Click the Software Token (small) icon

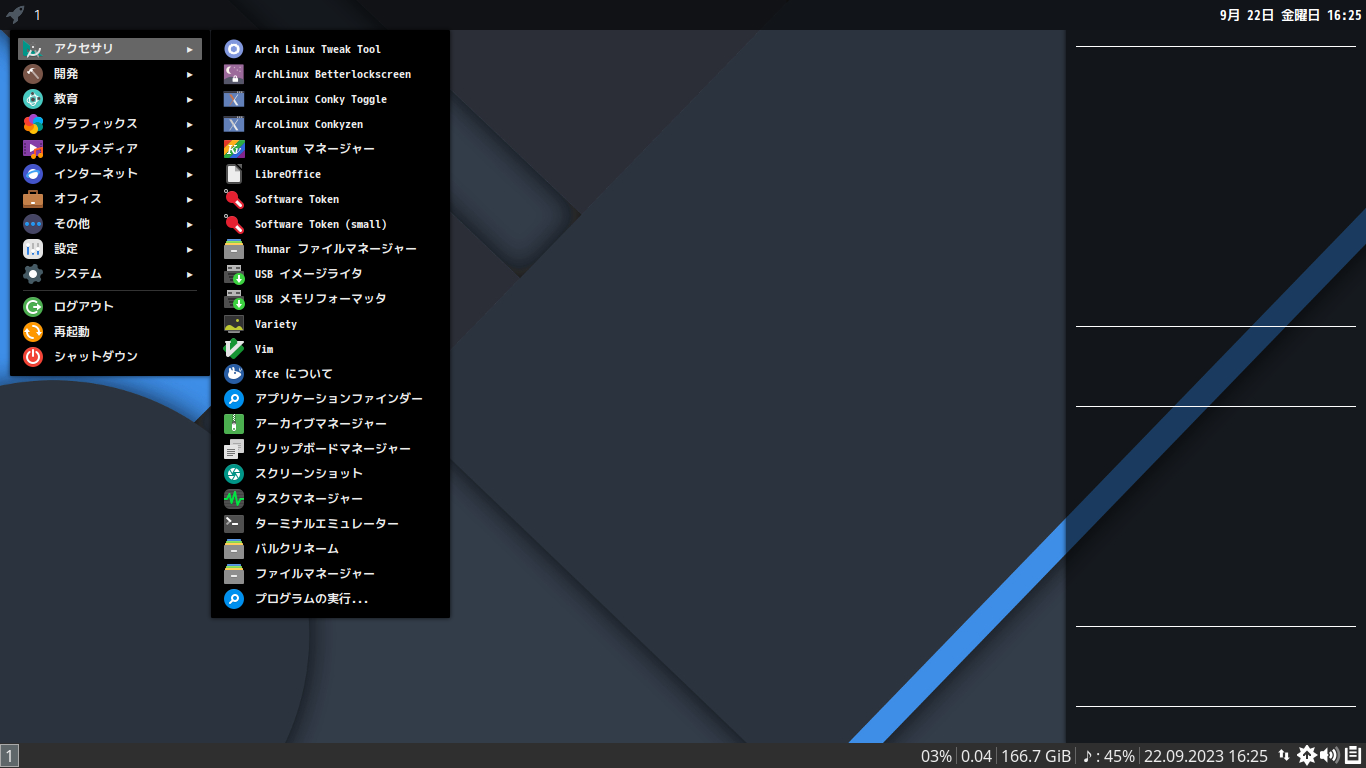coord(234,224)
